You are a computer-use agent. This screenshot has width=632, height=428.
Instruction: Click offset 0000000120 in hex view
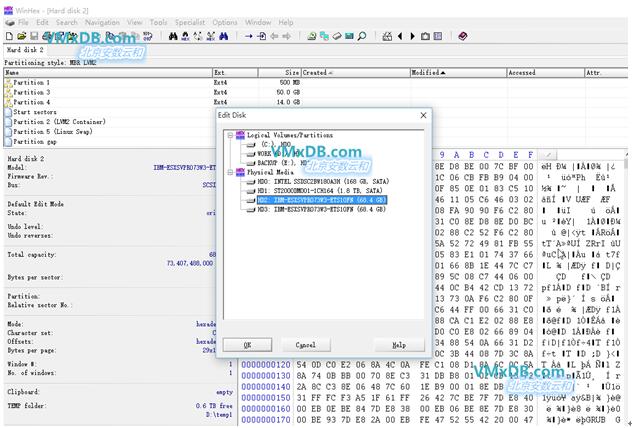click(266, 365)
